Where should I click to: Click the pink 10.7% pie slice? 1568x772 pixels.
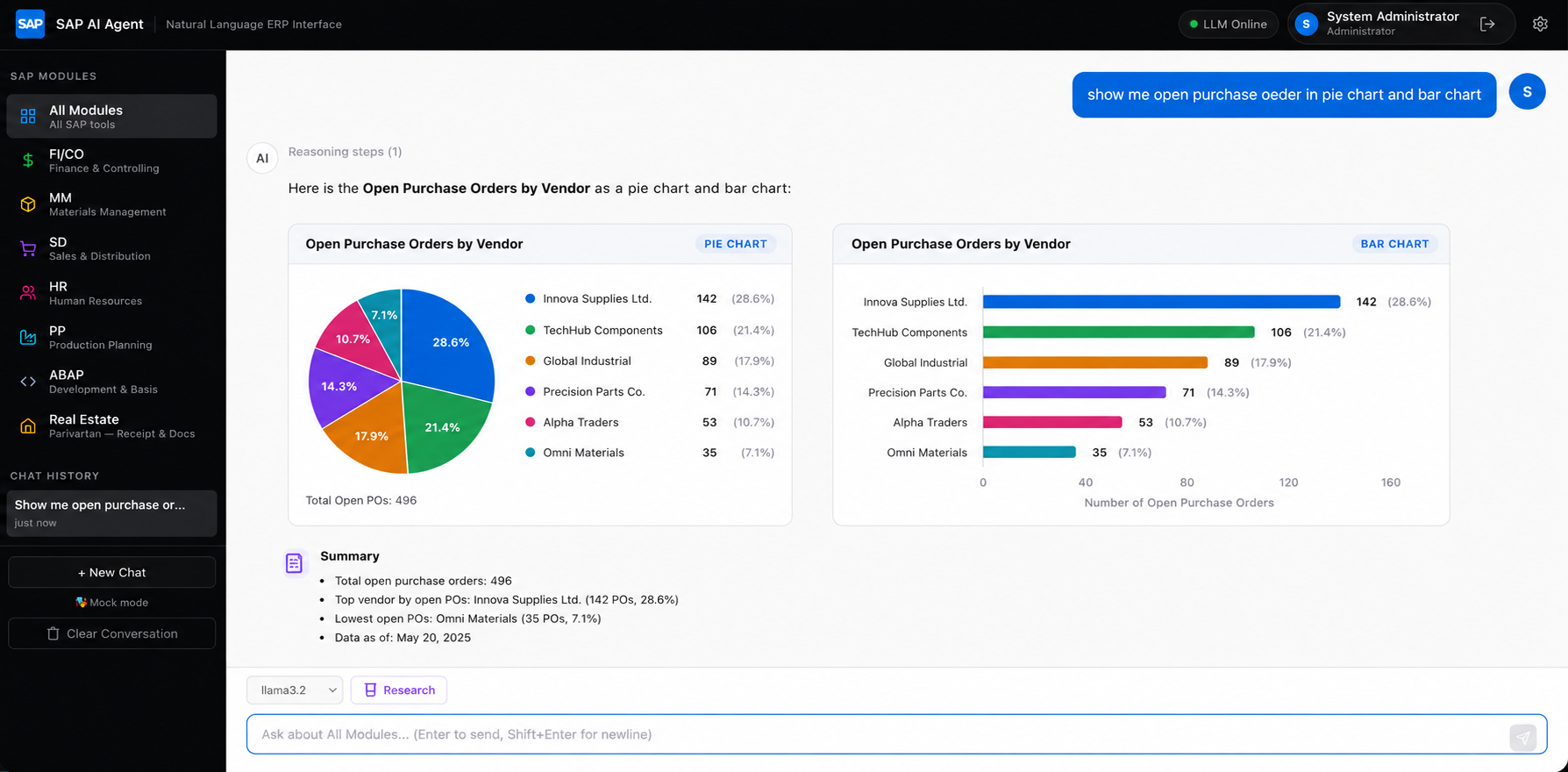(353, 340)
